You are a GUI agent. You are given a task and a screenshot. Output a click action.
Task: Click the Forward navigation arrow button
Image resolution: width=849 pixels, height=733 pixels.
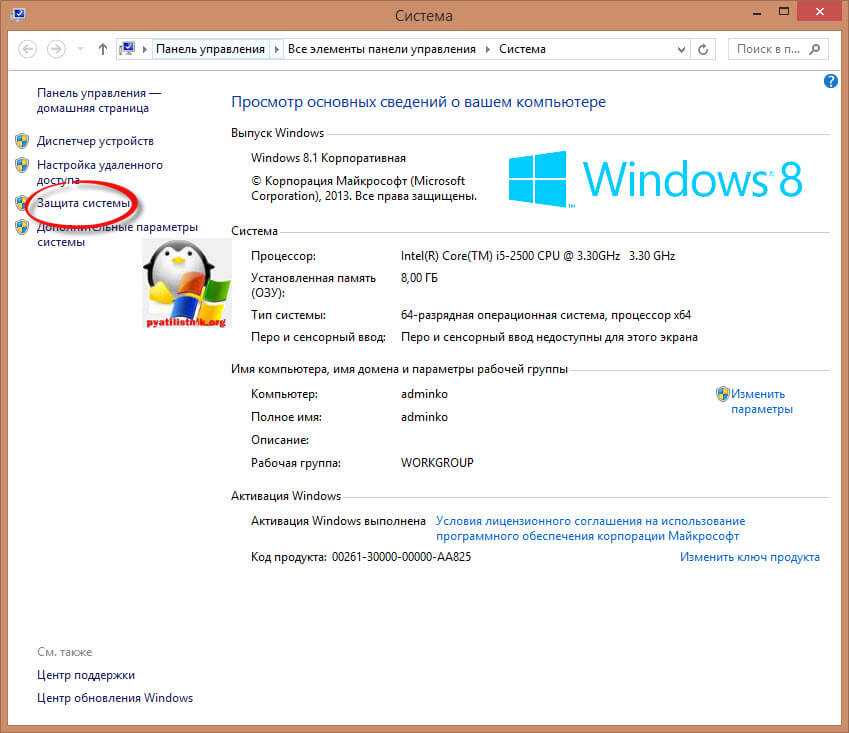point(57,49)
